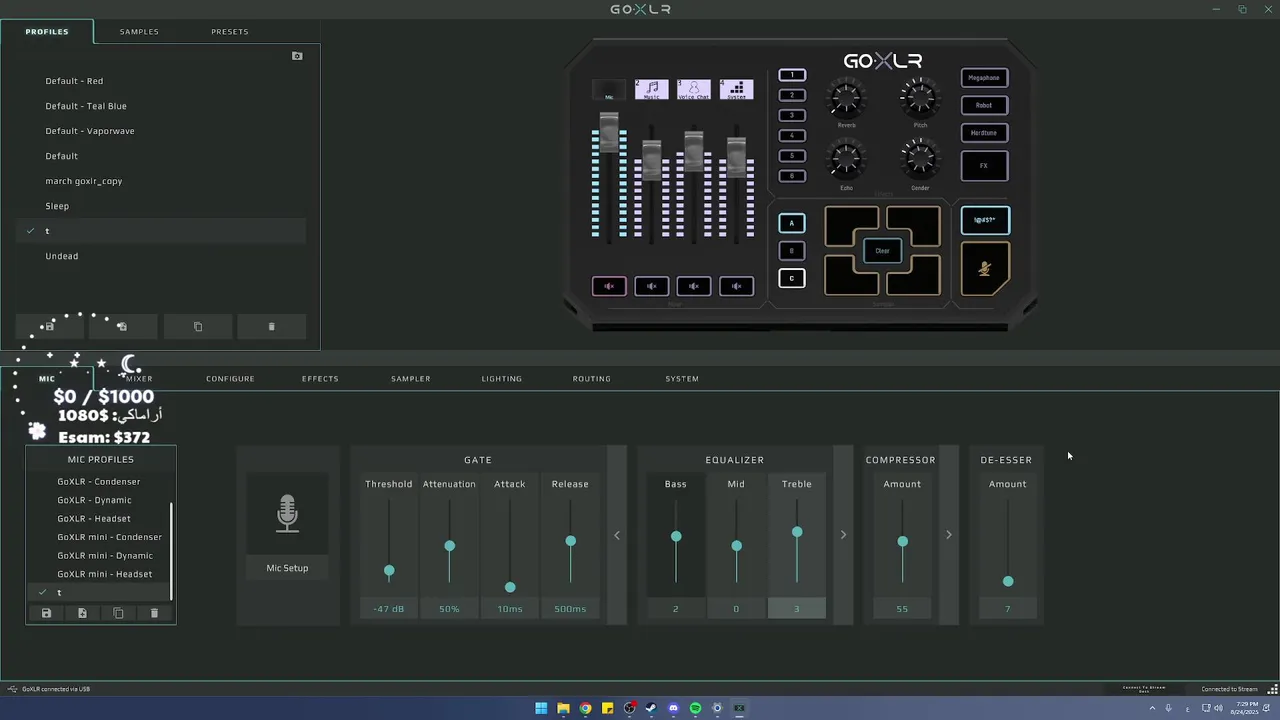Click the Echo knob

pos(846,160)
